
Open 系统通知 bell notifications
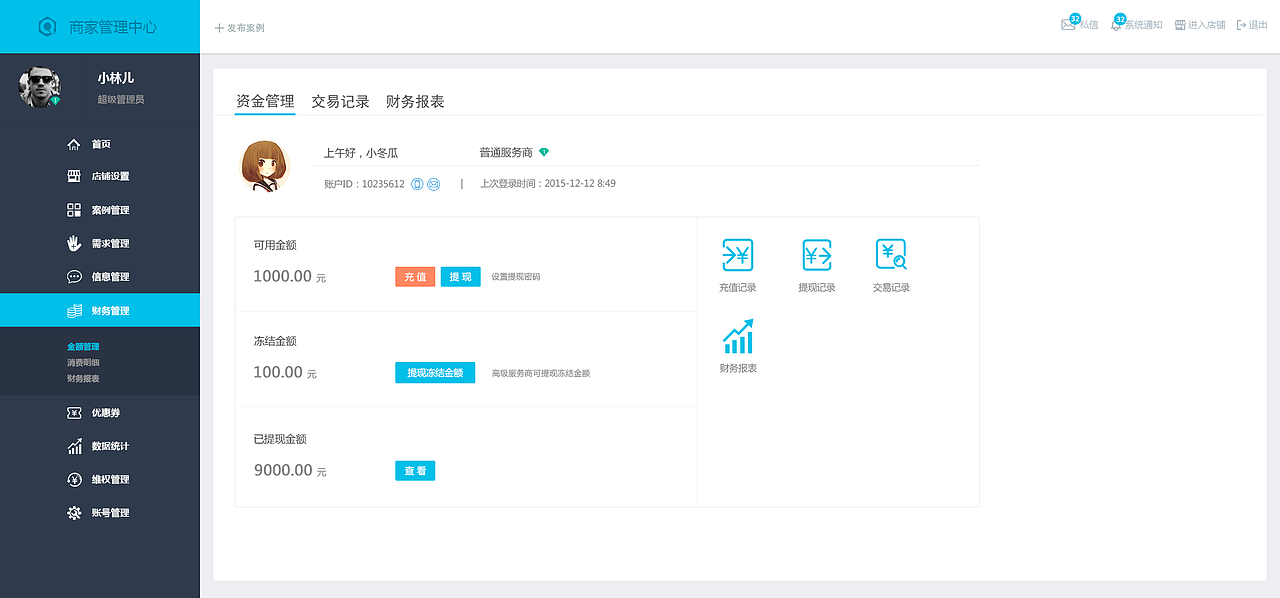point(1136,24)
